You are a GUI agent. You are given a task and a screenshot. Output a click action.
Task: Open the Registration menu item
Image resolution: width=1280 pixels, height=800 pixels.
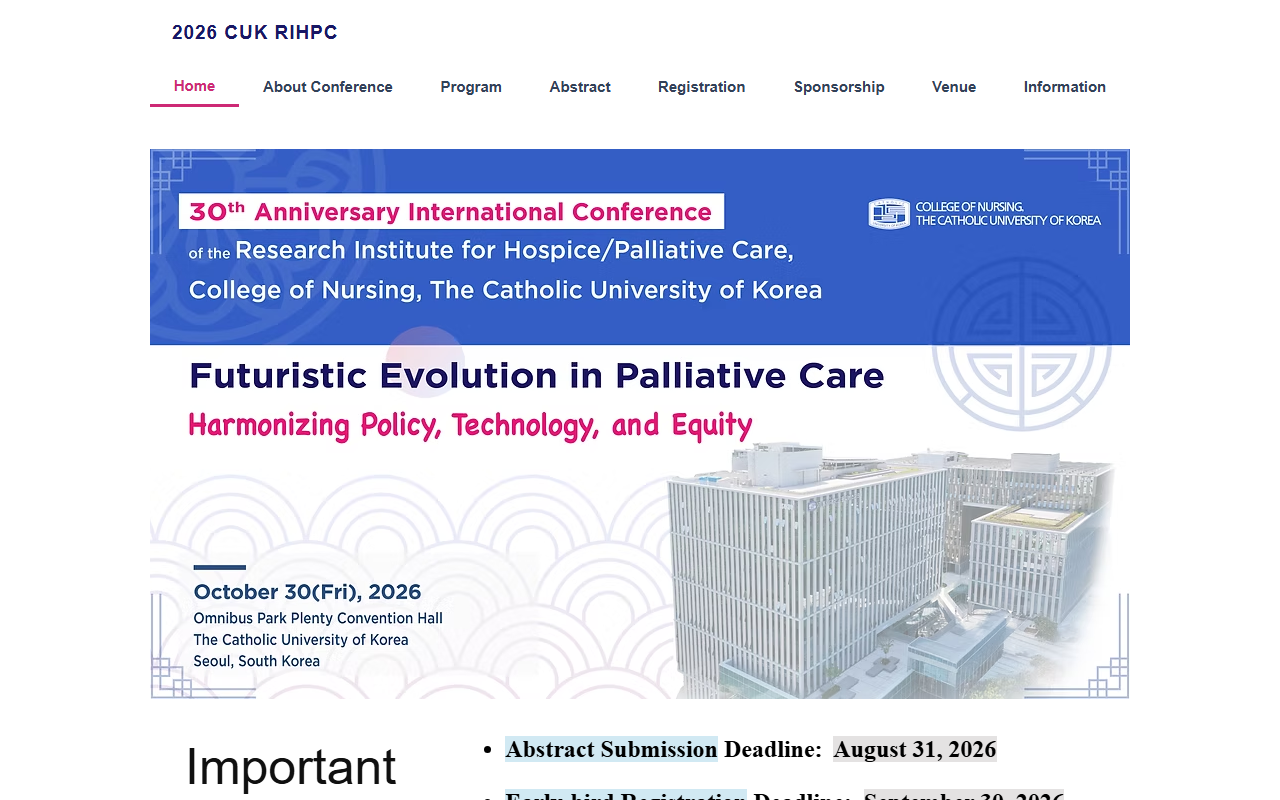(701, 87)
